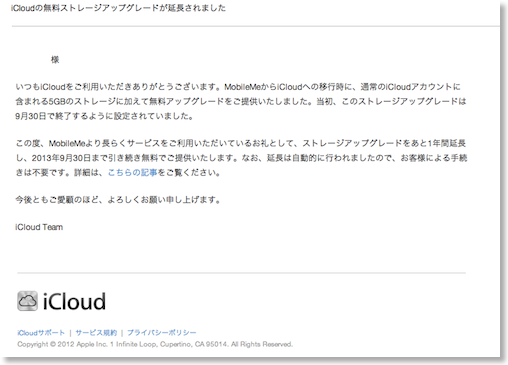The height and width of the screenshot is (365, 508).
Task: Open the プライバシーポリシー footer link
Action: (162, 333)
